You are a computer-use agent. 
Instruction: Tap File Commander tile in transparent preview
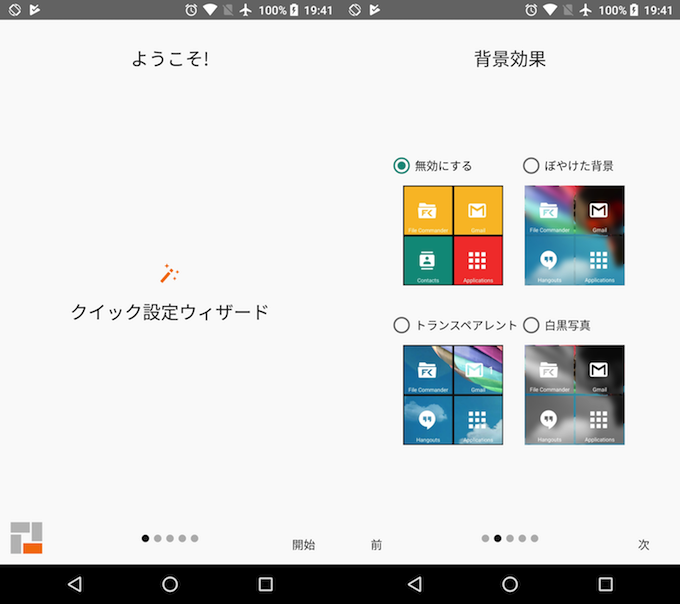[428, 370]
